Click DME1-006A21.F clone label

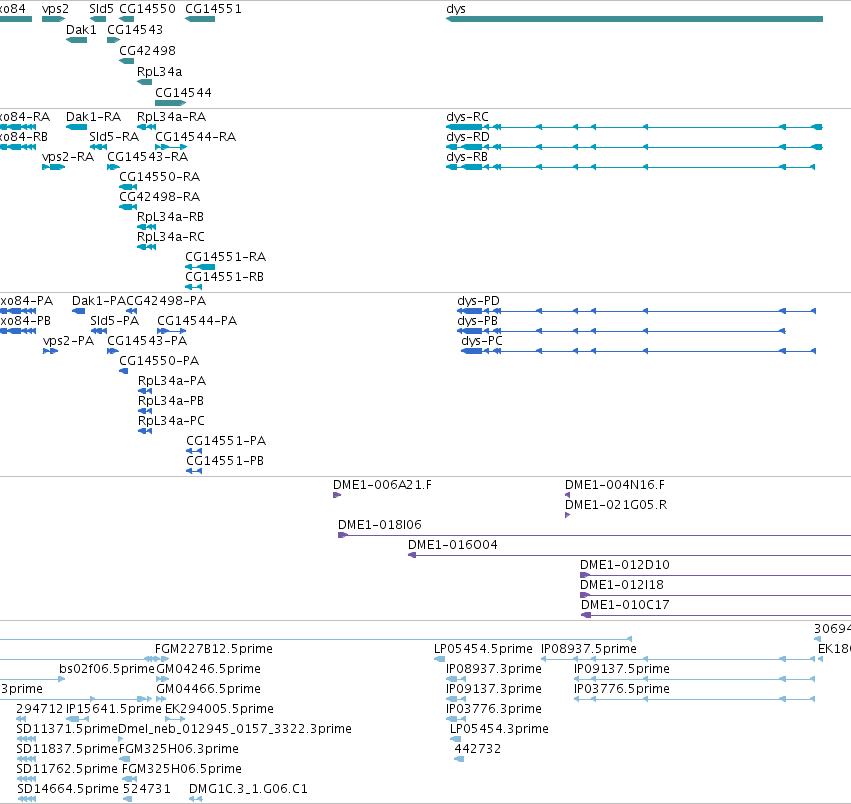coord(383,485)
